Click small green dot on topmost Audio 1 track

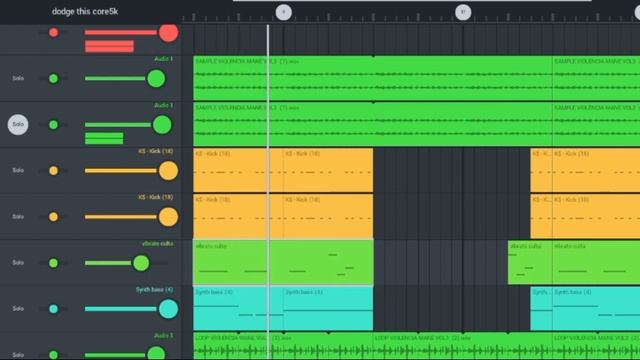53,78
